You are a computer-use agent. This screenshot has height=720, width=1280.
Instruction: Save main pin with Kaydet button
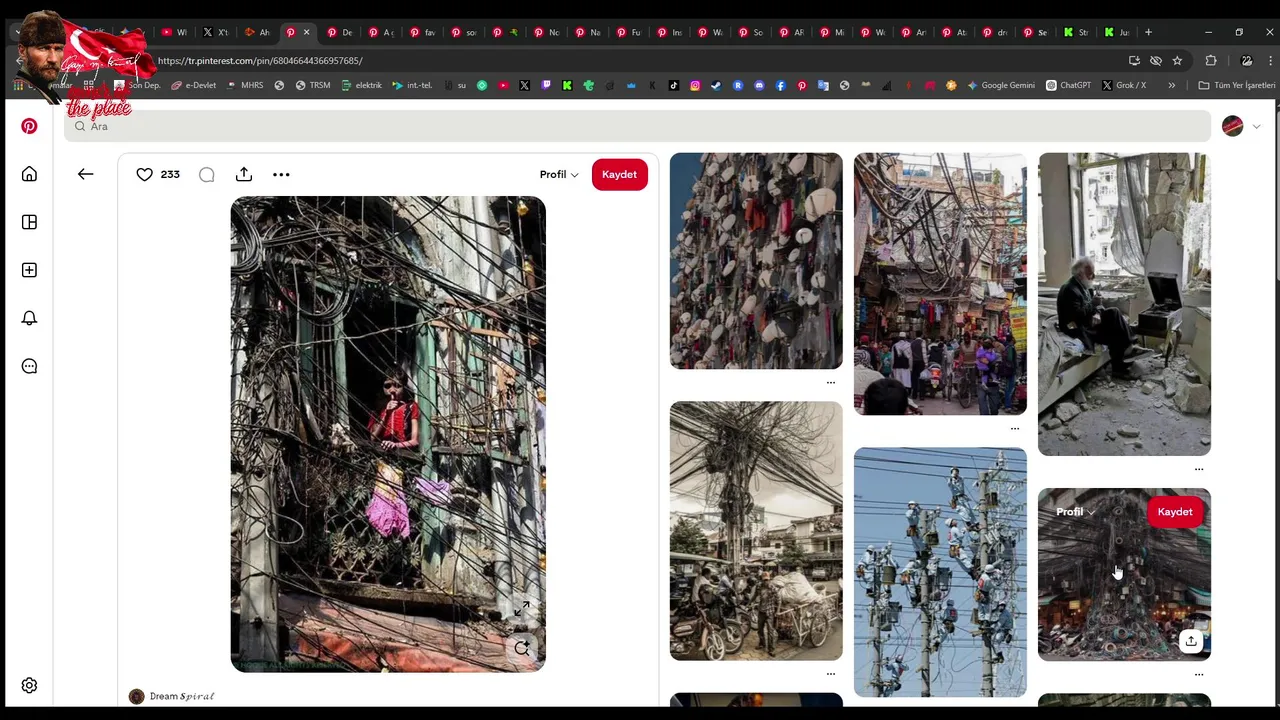619,174
